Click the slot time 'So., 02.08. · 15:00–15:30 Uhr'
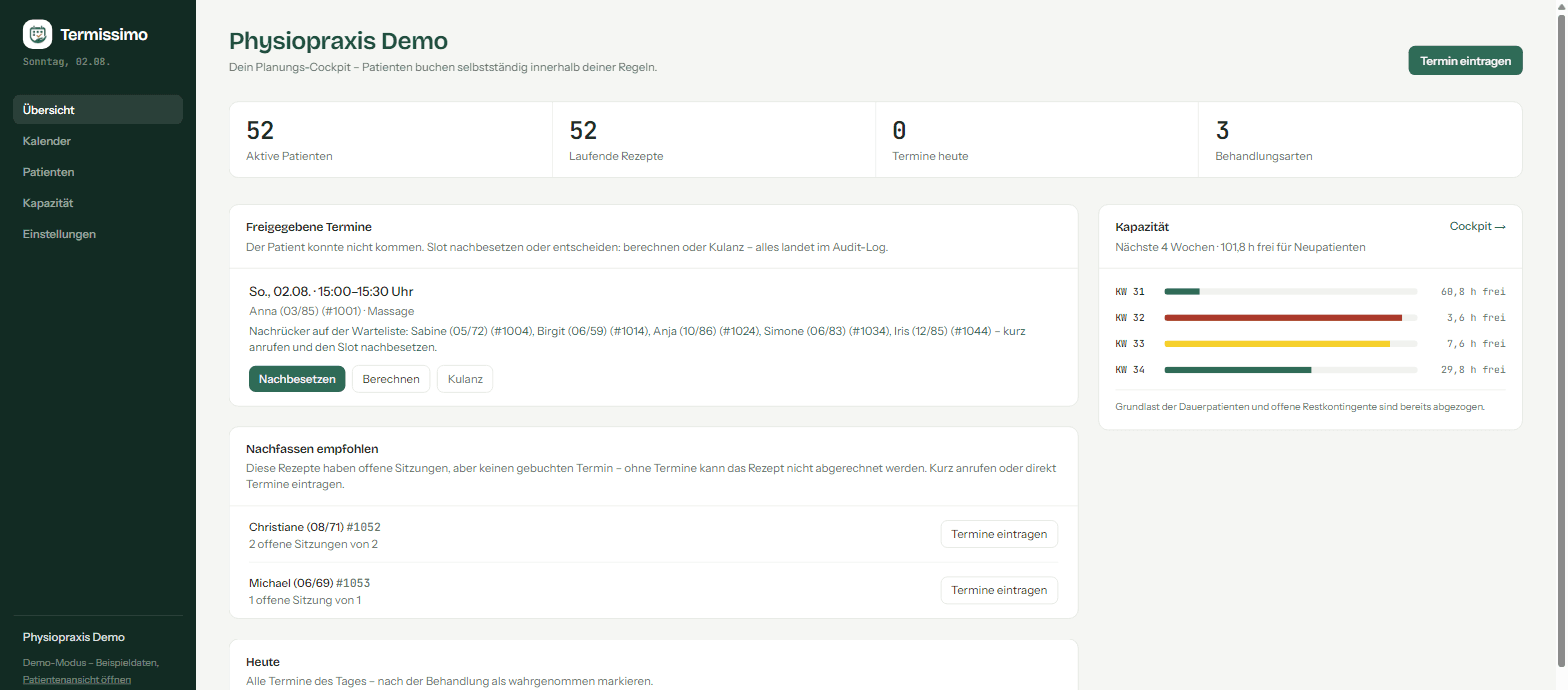 point(331,292)
